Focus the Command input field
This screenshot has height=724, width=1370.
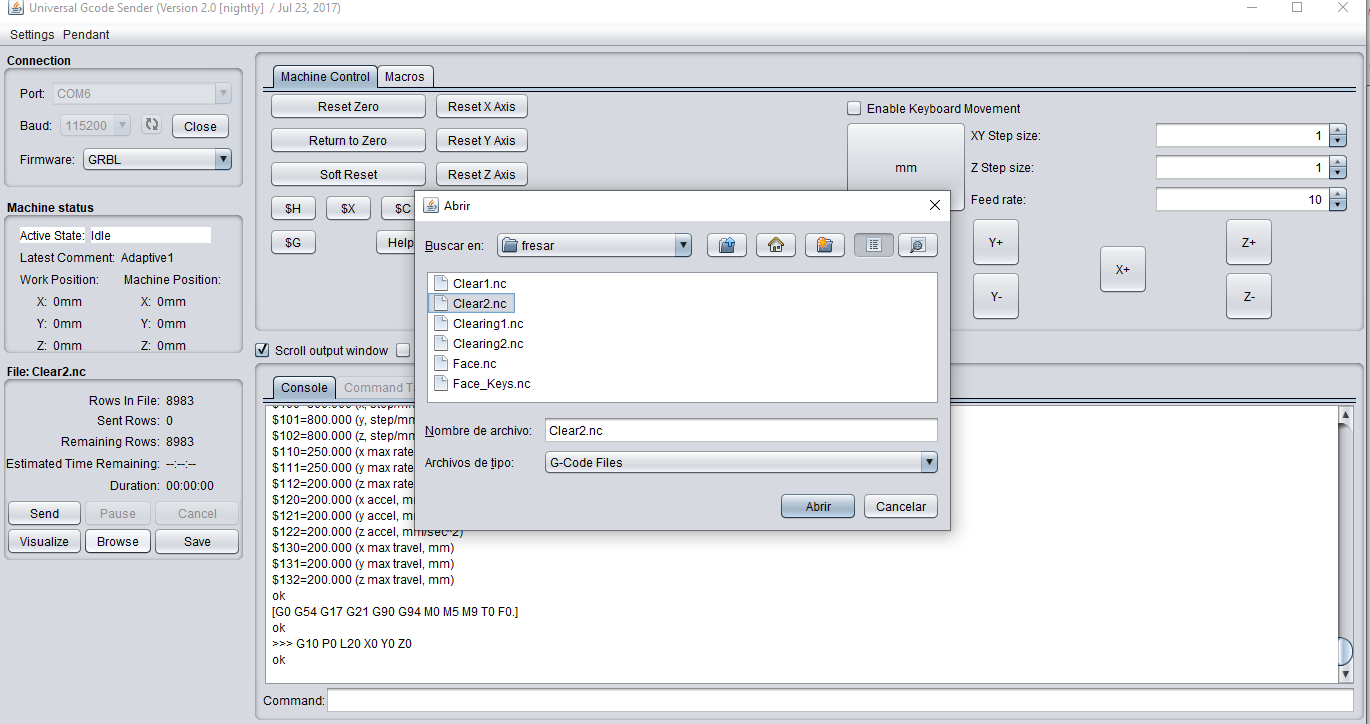[x=840, y=701]
